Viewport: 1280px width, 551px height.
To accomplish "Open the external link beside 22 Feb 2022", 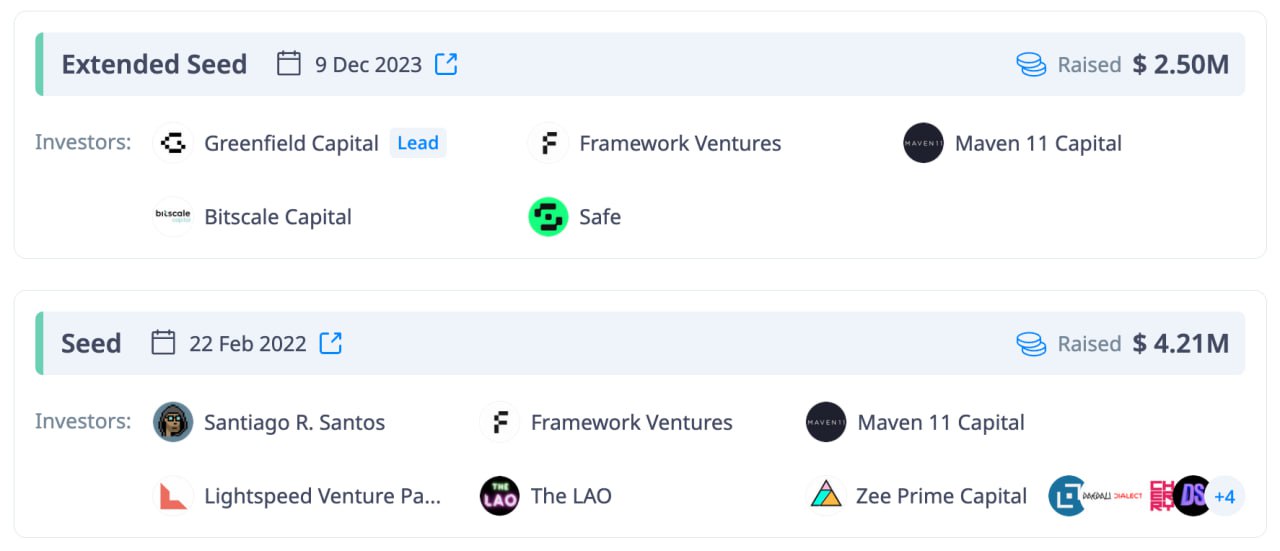I will [331, 343].
